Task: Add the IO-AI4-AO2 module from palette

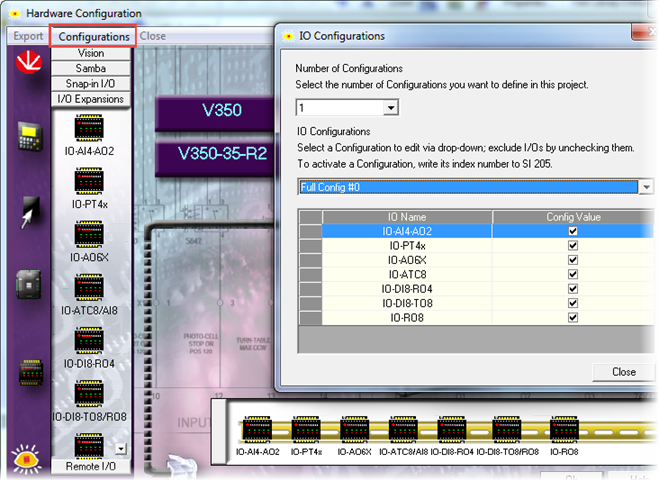Action: 89,127
